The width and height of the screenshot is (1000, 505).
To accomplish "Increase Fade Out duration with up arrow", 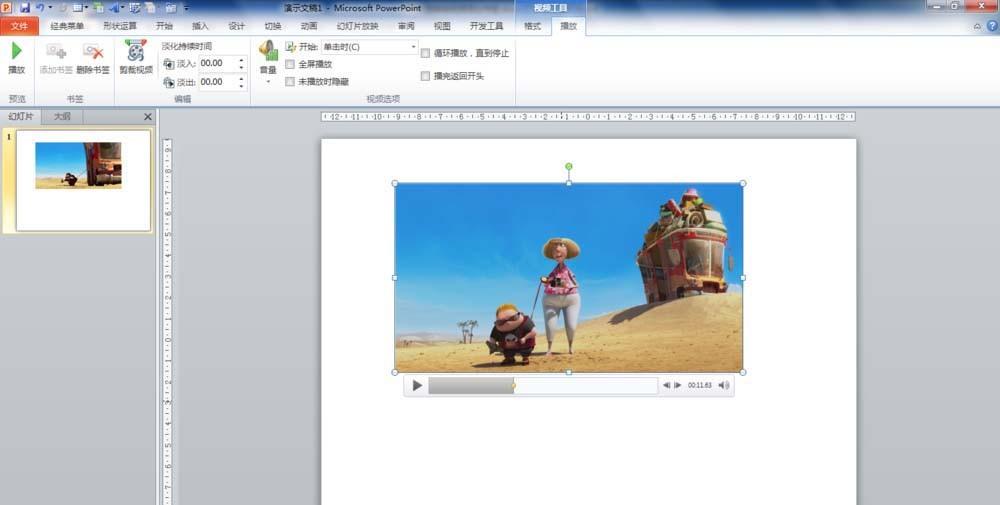I will [x=241, y=78].
